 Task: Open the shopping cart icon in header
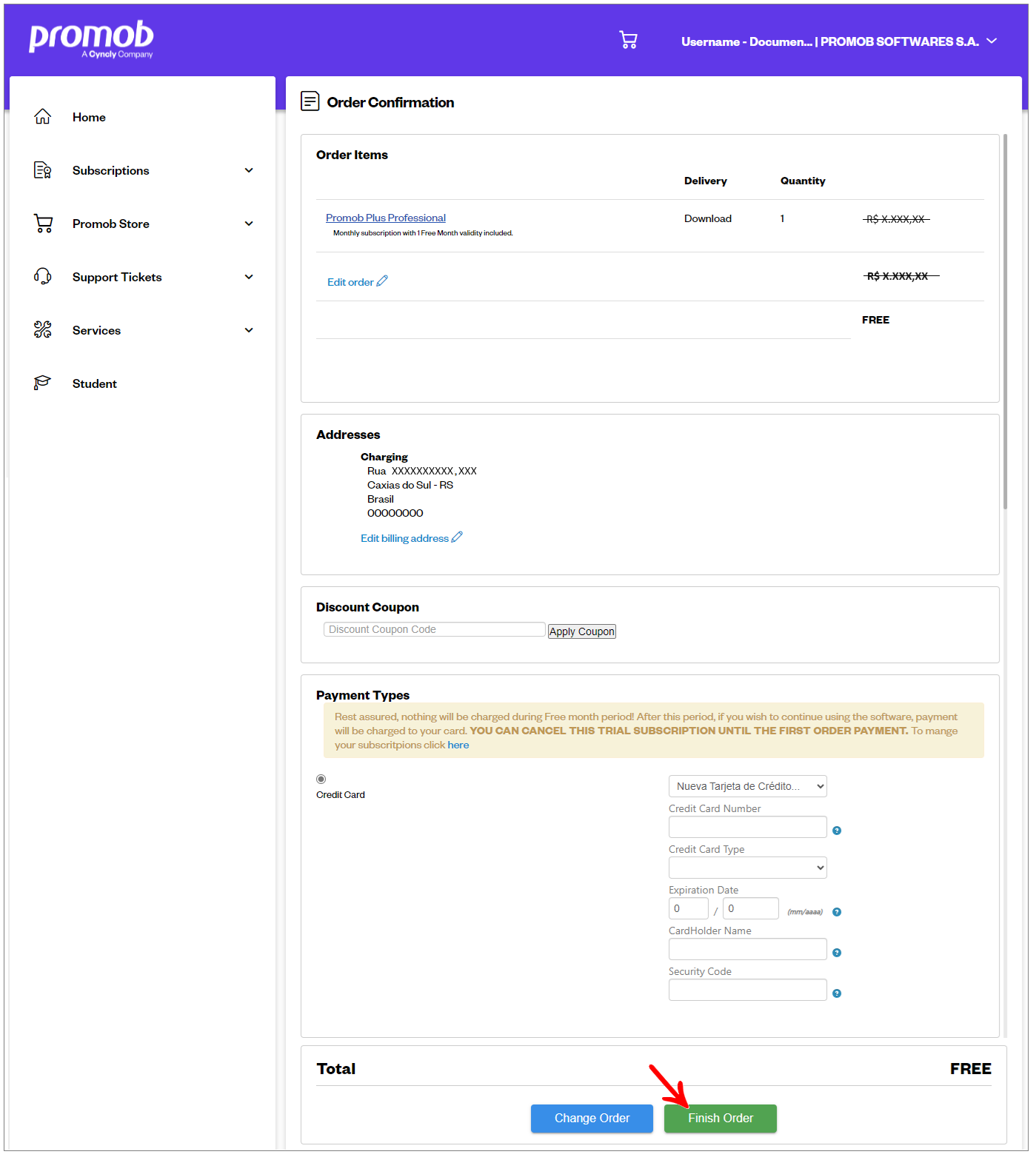click(628, 40)
